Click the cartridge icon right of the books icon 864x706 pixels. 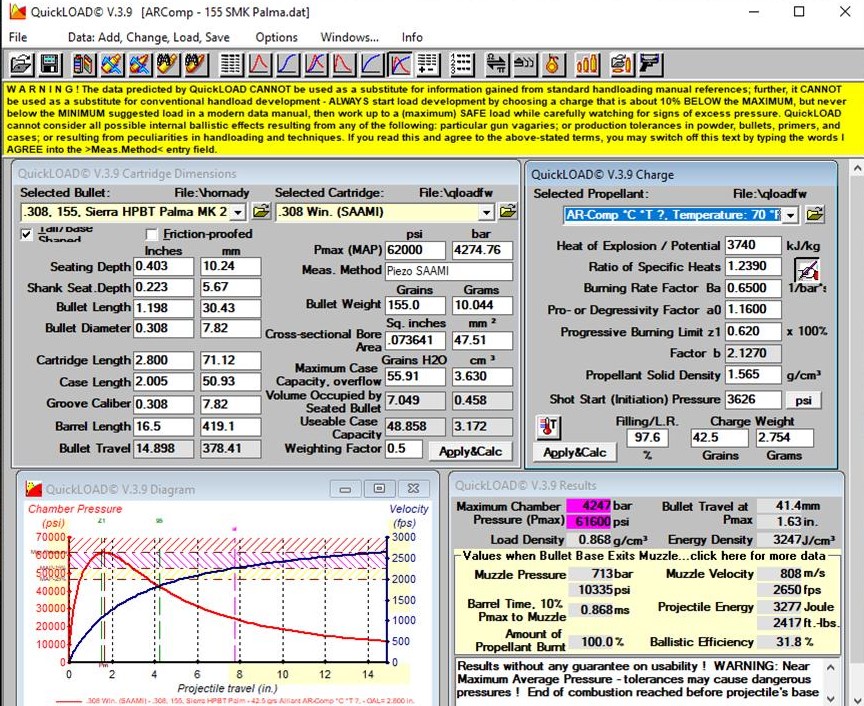pos(111,64)
